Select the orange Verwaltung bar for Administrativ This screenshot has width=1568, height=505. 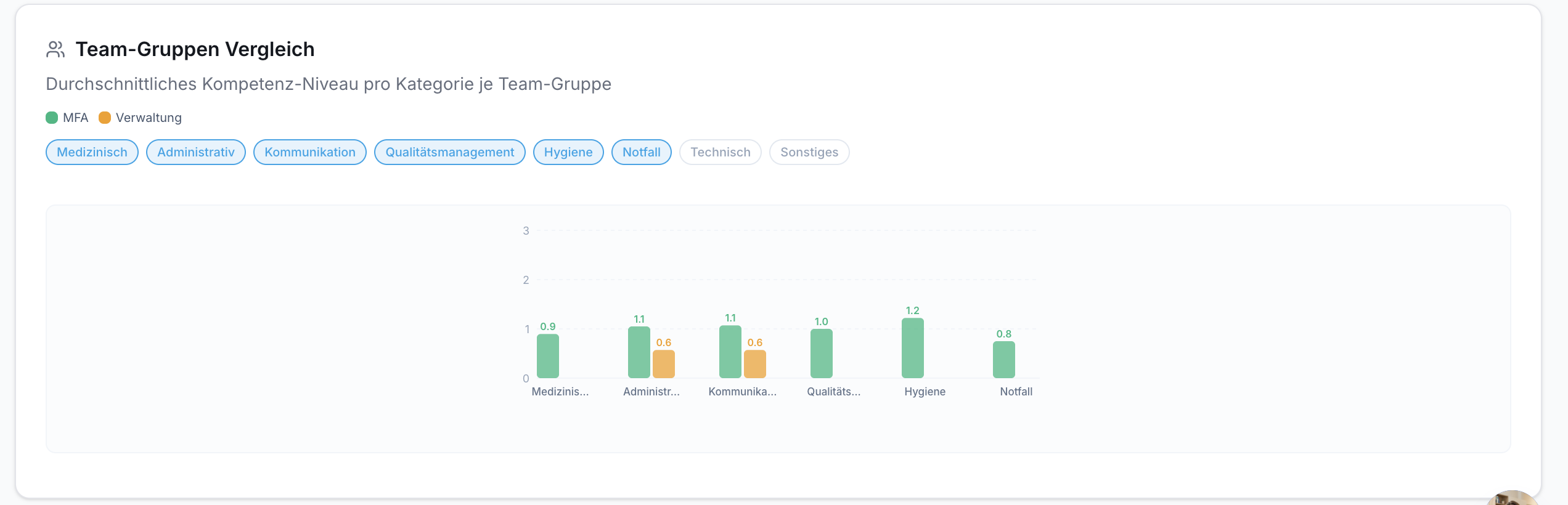(x=664, y=364)
